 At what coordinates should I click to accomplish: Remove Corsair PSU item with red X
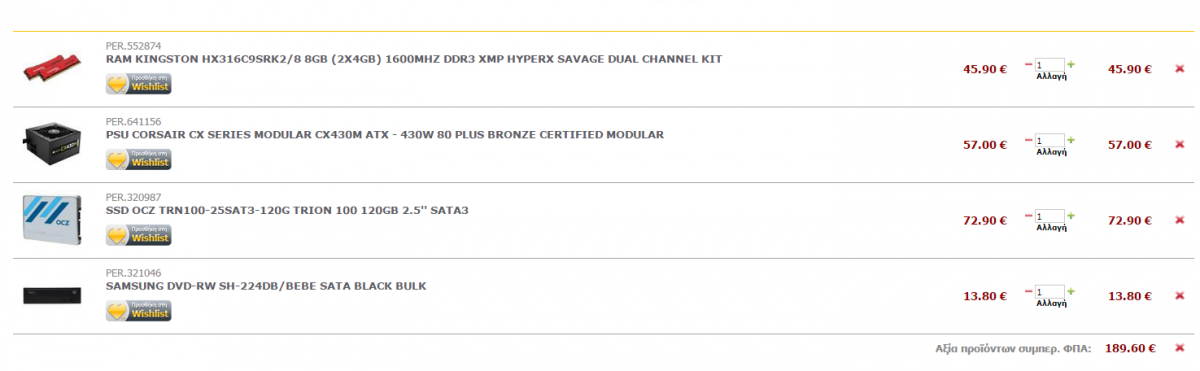pos(1180,145)
